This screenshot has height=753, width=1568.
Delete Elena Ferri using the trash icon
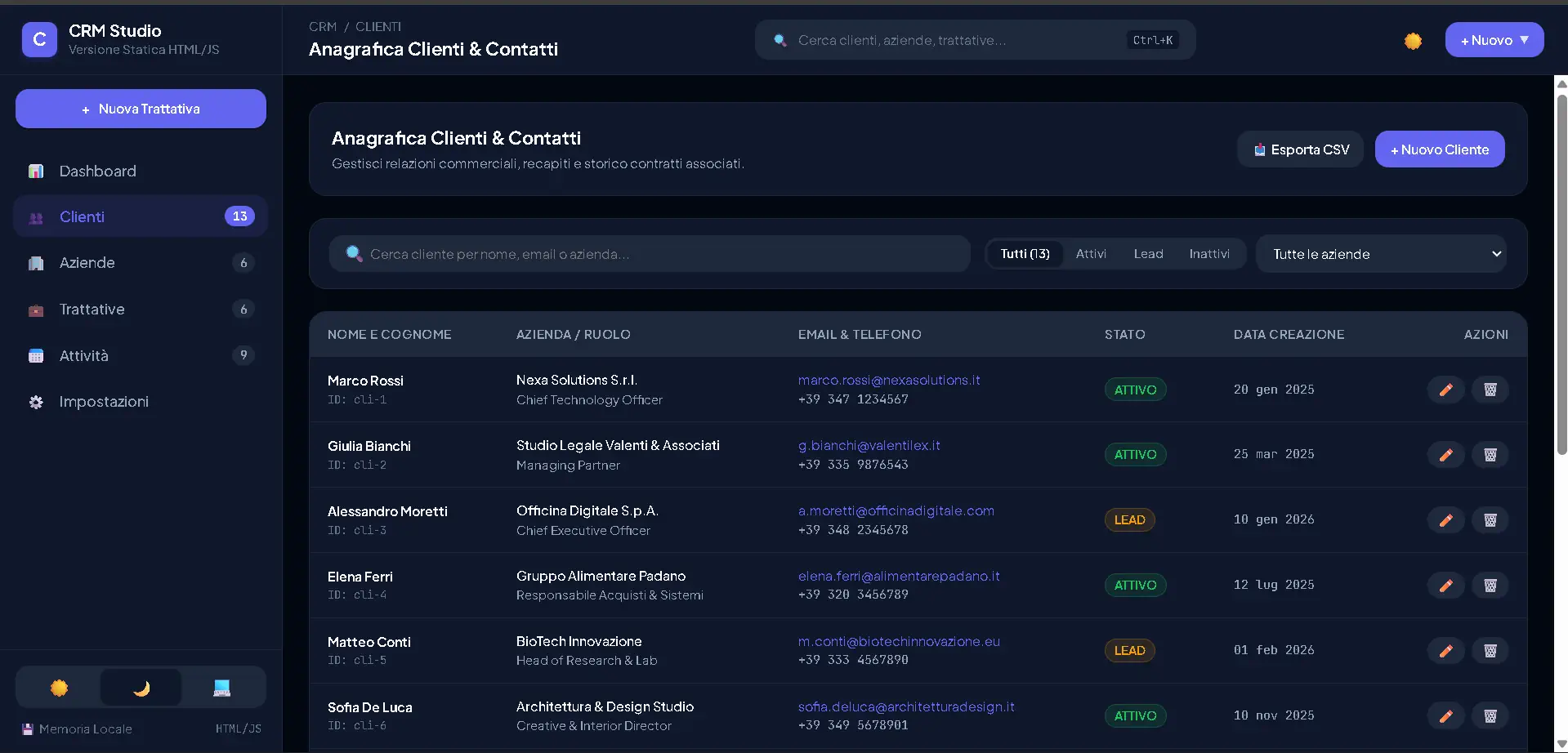click(1490, 586)
